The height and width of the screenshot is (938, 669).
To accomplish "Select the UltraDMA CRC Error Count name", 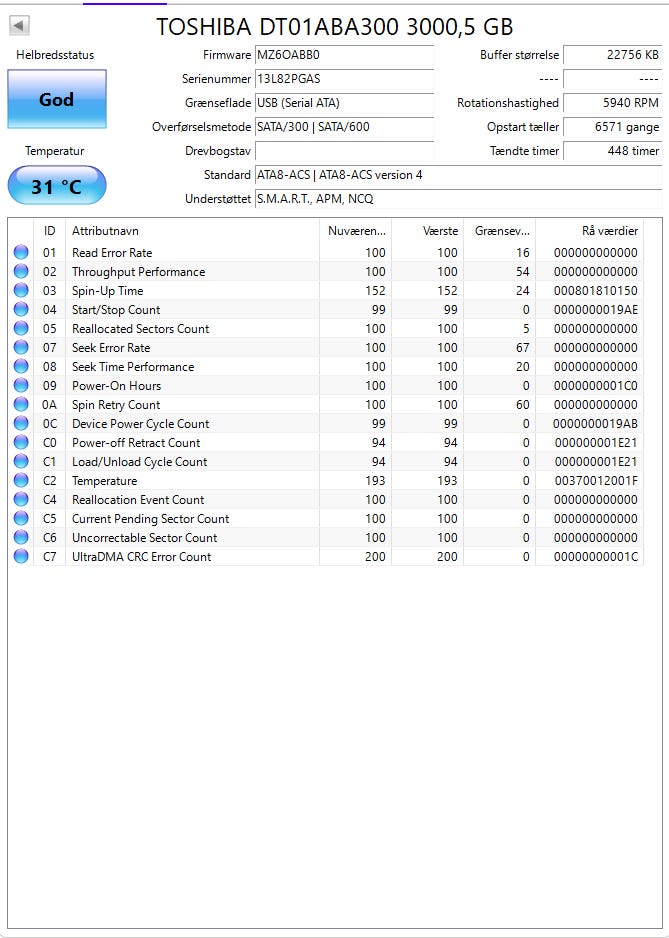I will coord(141,556).
